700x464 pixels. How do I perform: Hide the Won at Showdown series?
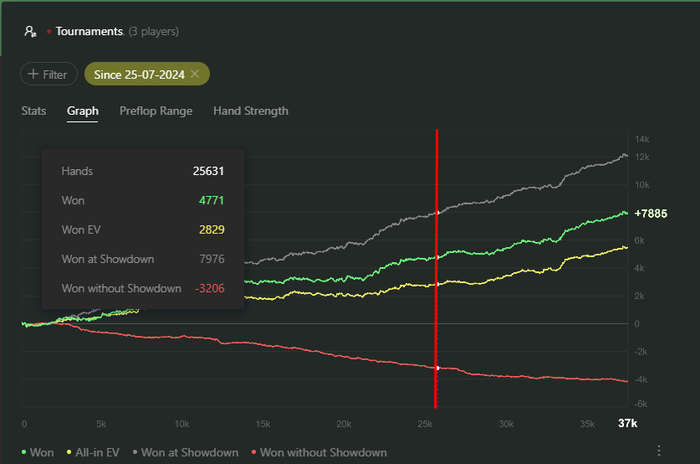(186, 452)
